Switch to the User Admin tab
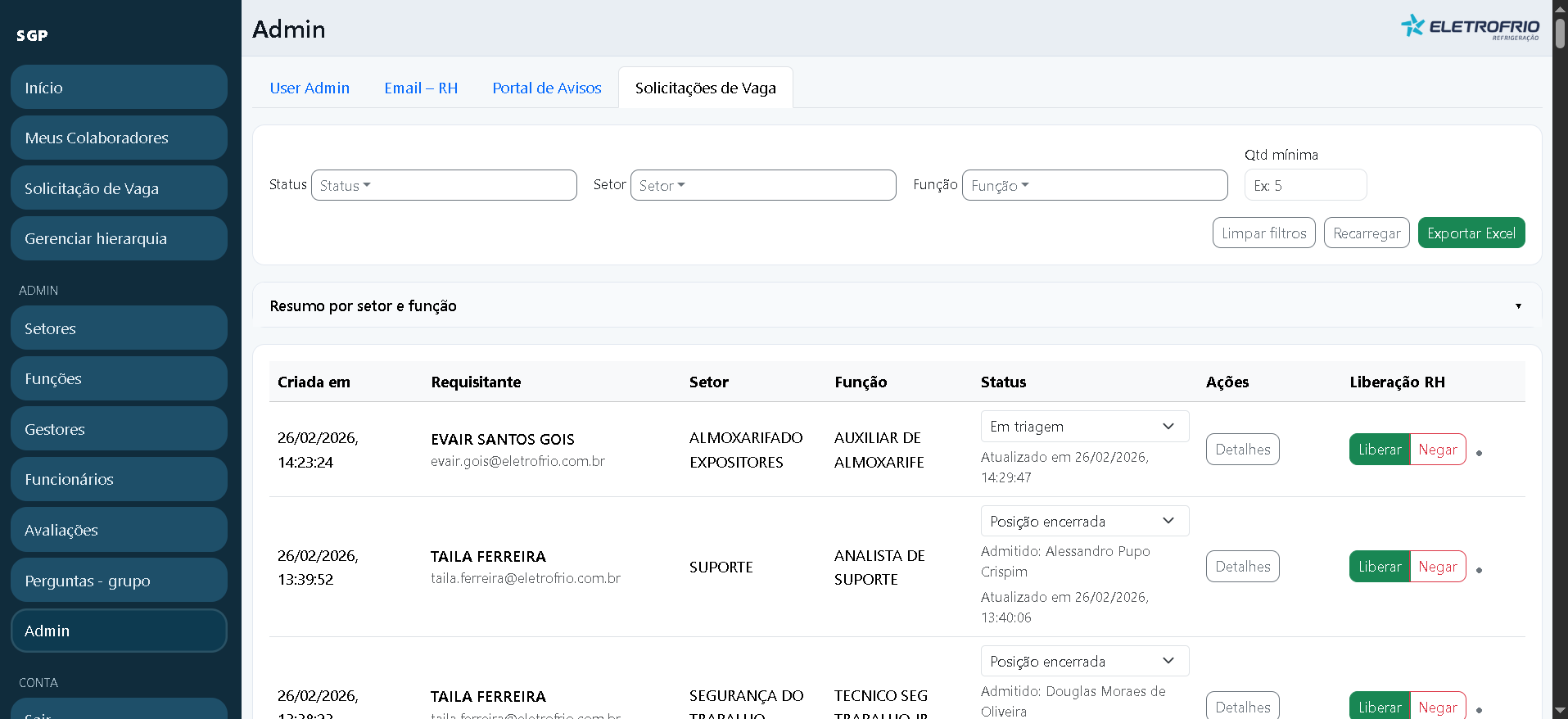The image size is (1568, 719). [310, 88]
